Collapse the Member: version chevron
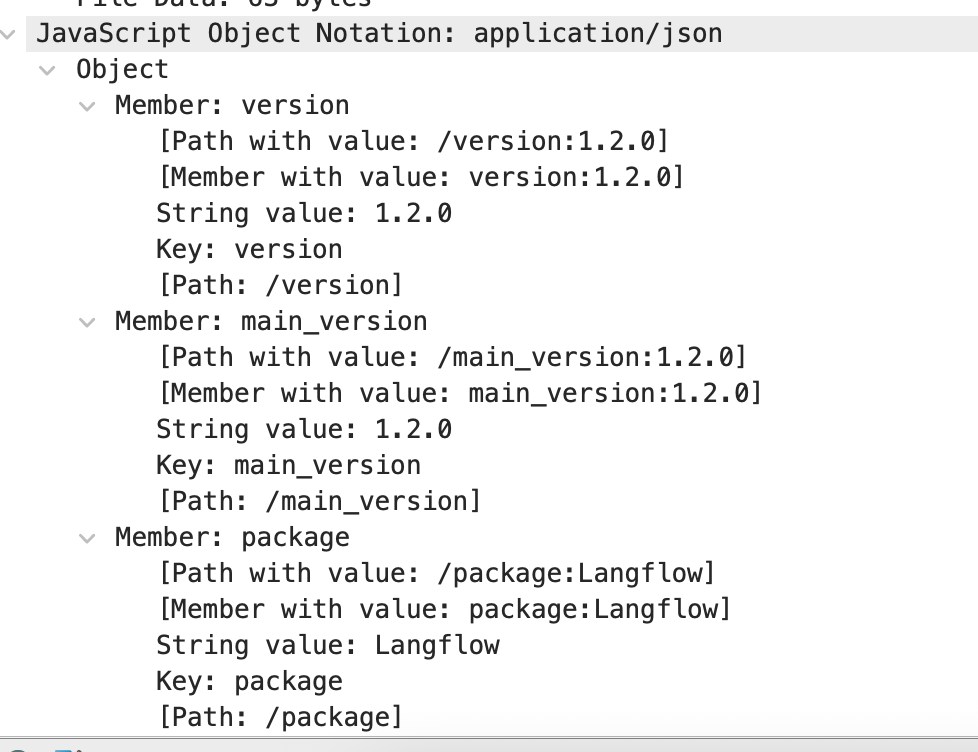The height and width of the screenshot is (752, 978). 88,106
